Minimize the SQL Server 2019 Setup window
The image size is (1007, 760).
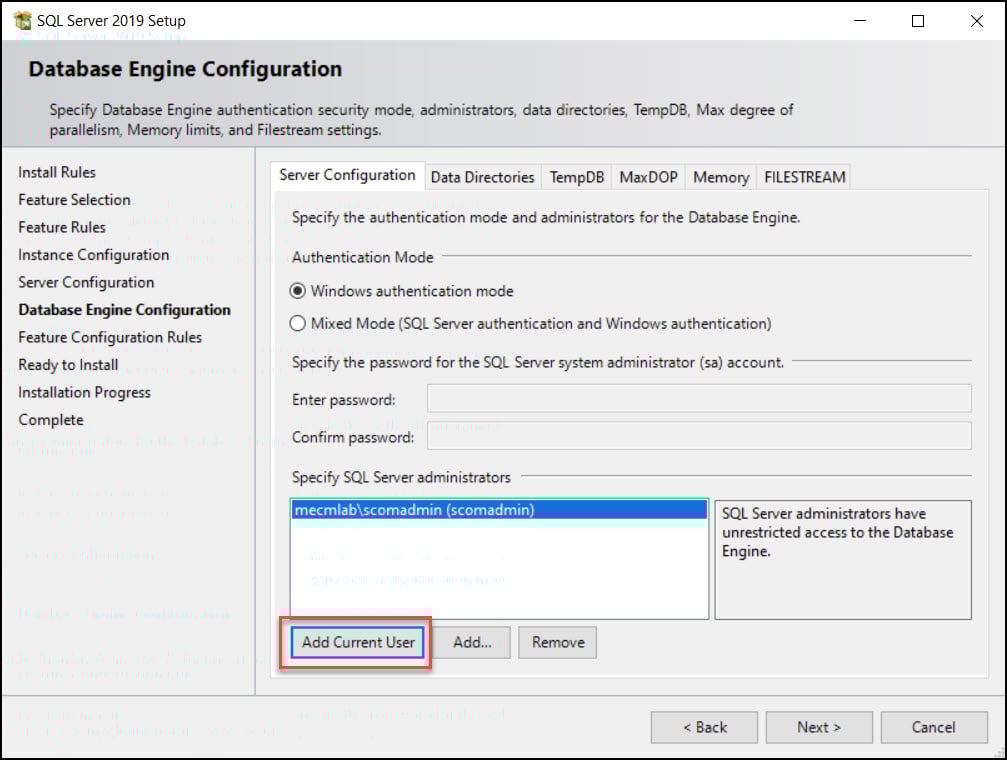click(x=859, y=21)
